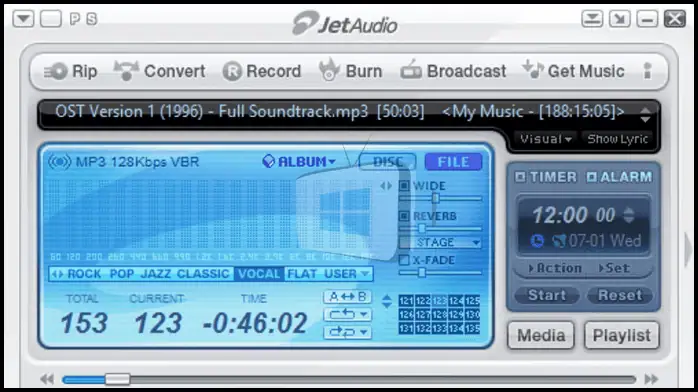Switch to DISC mode

pyautogui.click(x=387, y=162)
